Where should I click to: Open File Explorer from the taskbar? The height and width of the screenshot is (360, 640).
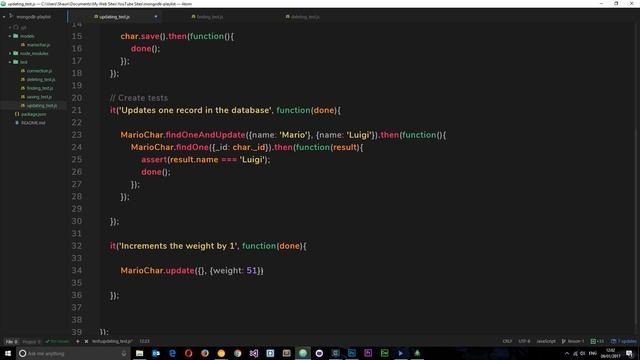click(140, 353)
